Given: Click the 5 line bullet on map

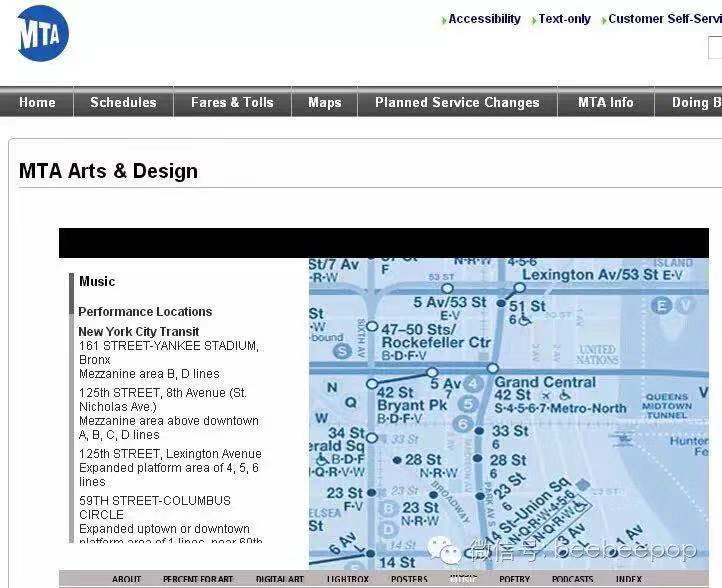Looking at the screenshot, I should pyautogui.click(x=468, y=404).
